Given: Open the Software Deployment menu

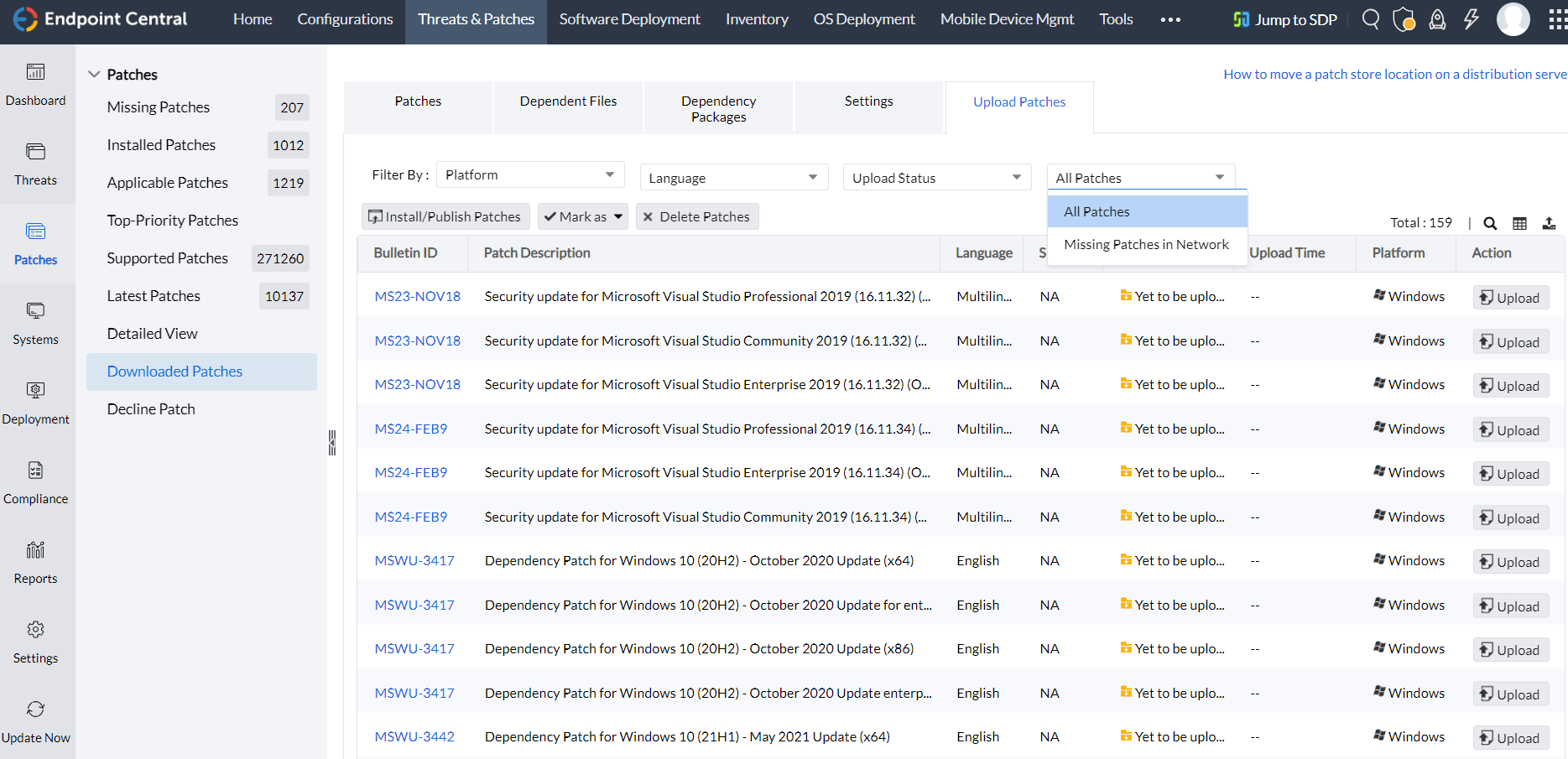Looking at the screenshot, I should tap(629, 19).
